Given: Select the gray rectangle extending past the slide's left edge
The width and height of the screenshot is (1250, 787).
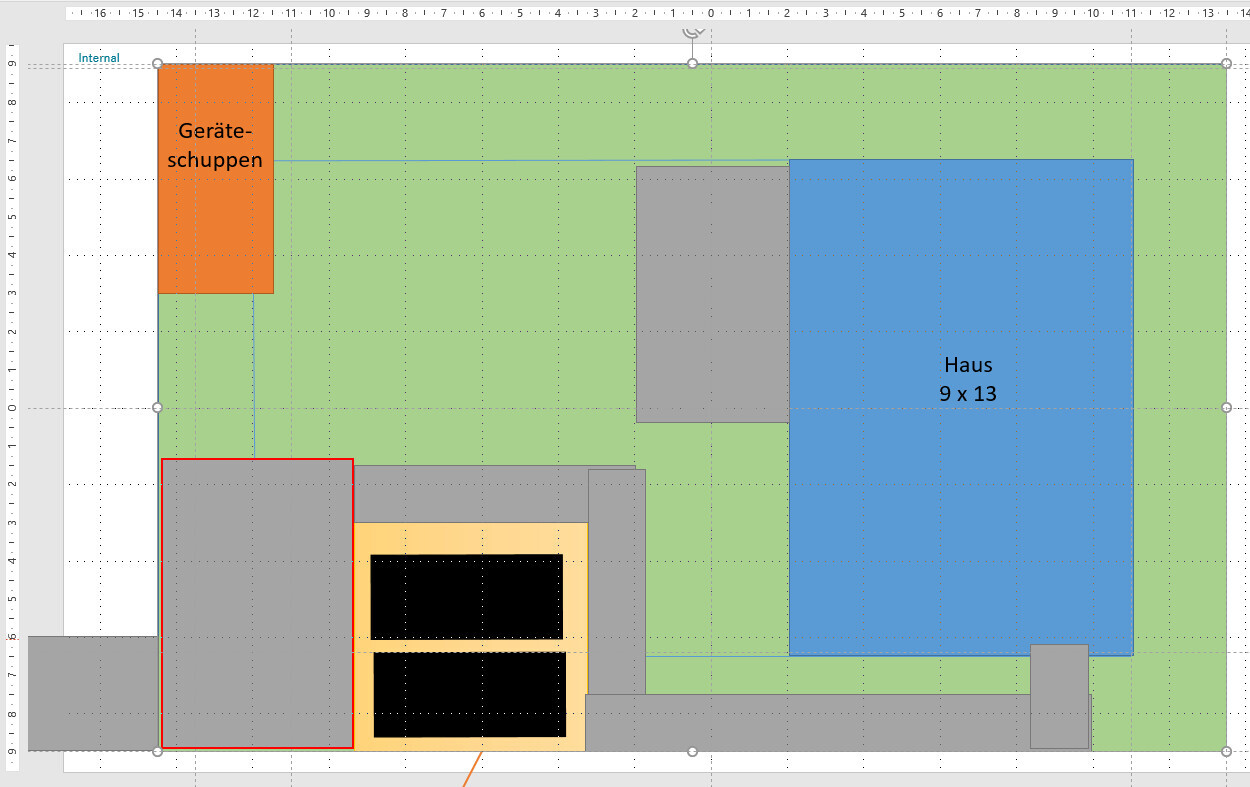Looking at the screenshot, I should pos(92,692).
